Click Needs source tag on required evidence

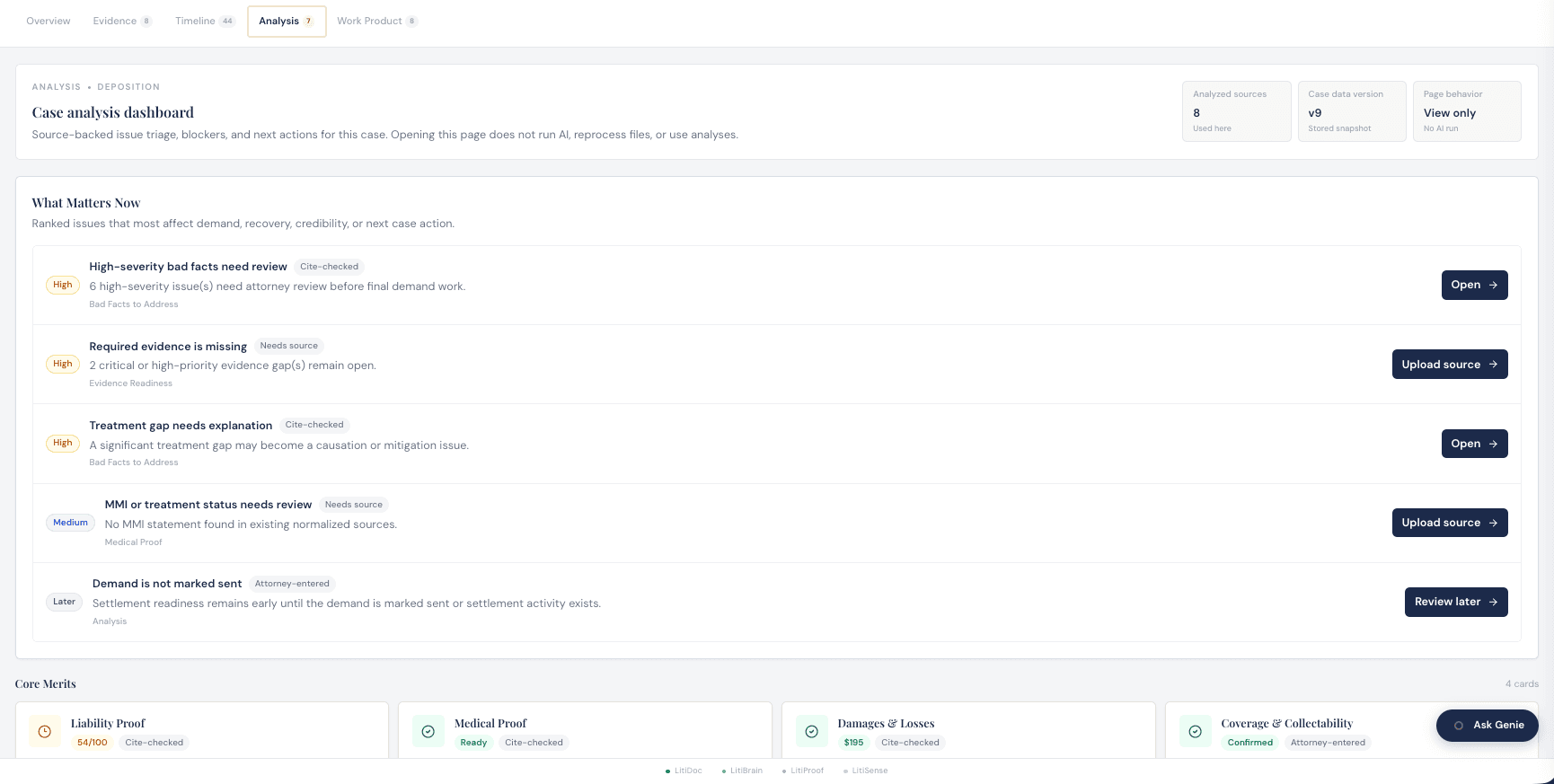[x=289, y=346]
